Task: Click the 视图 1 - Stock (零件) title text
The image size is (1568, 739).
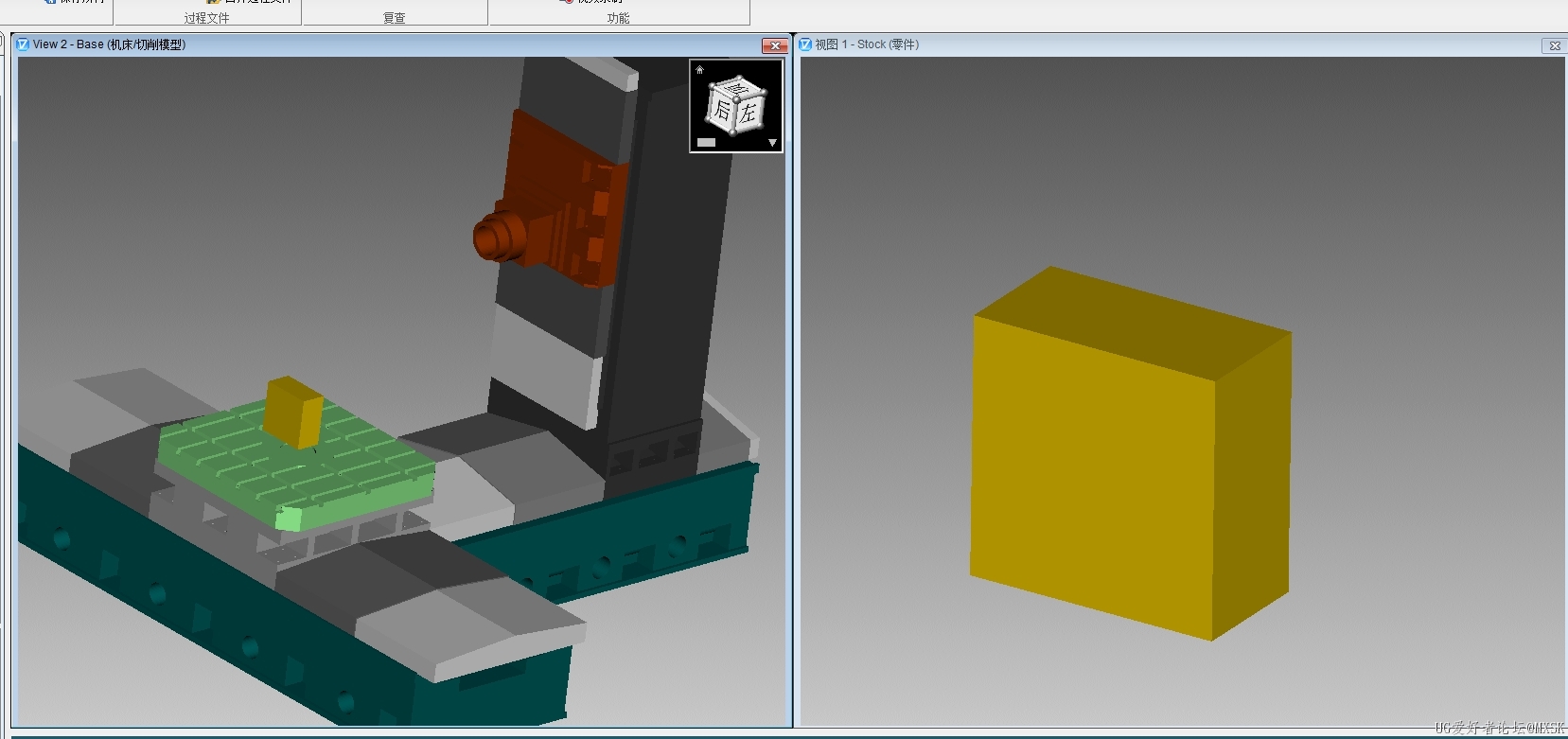Action: [x=867, y=44]
